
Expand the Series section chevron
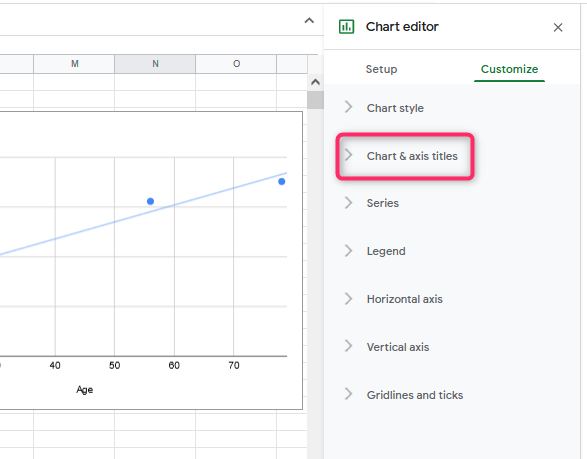click(x=349, y=203)
